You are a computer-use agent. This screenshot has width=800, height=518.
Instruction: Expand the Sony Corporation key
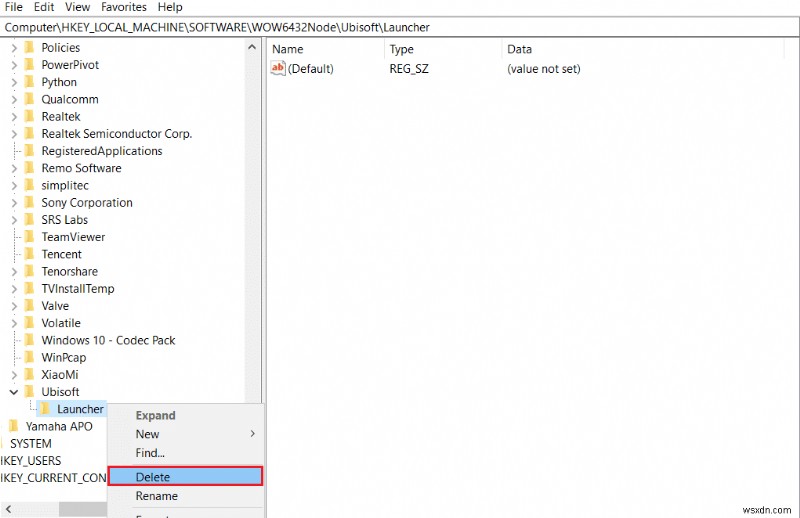coord(14,203)
